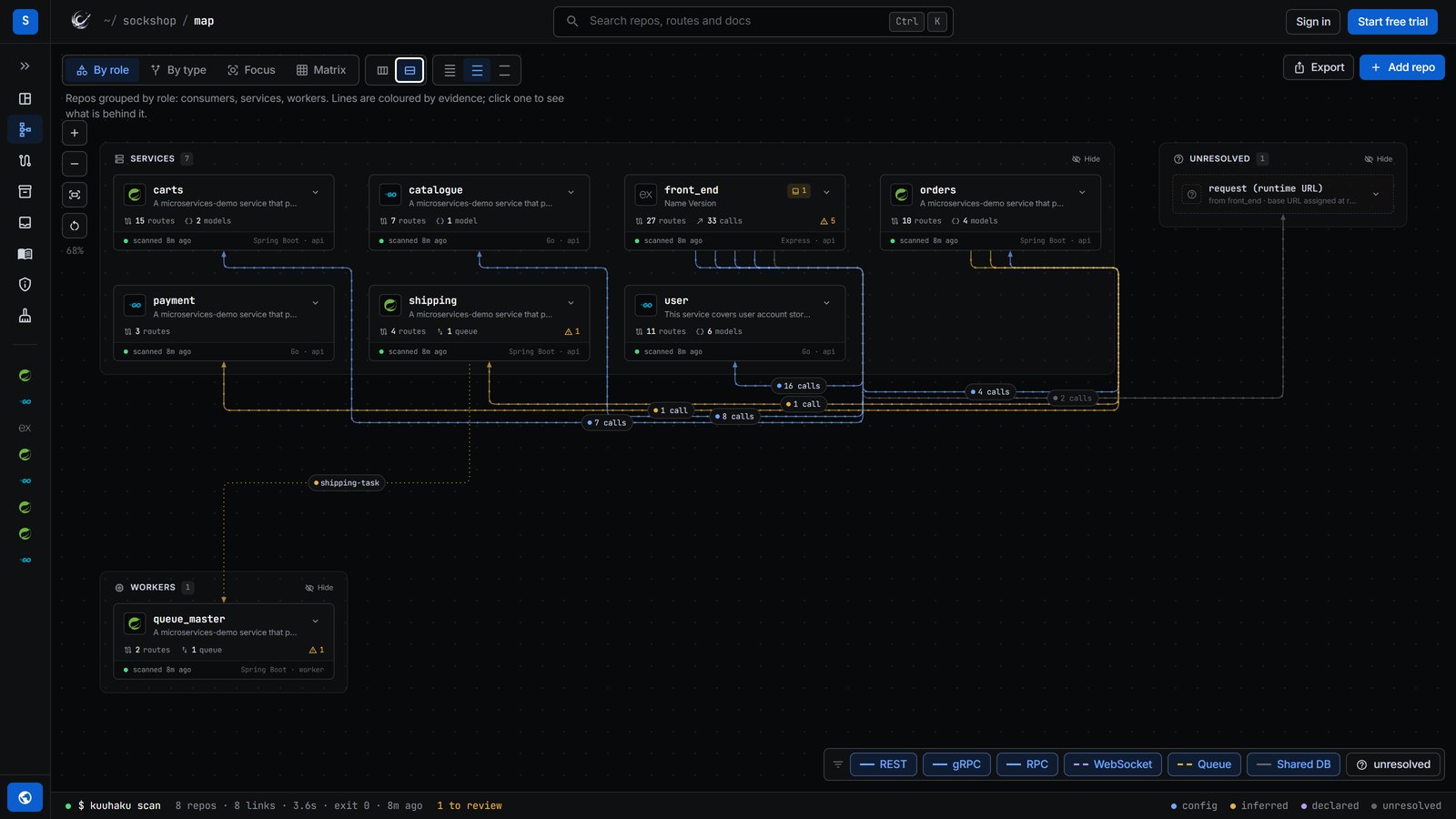Image resolution: width=1456 pixels, height=819 pixels.
Task: Open the shield security icon in the sidebar
Action: click(x=25, y=285)
